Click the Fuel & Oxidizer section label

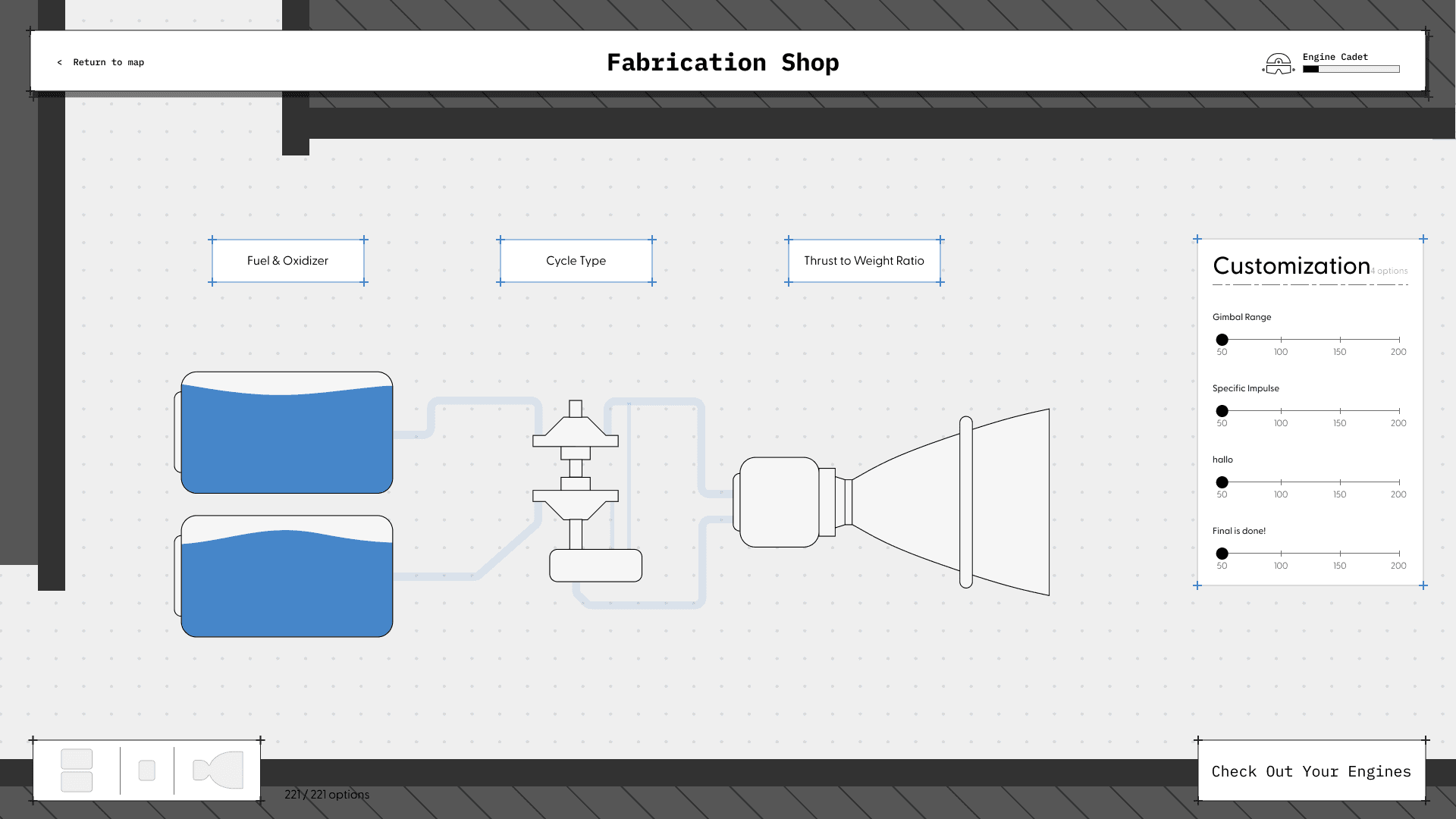tap(287, 260)
